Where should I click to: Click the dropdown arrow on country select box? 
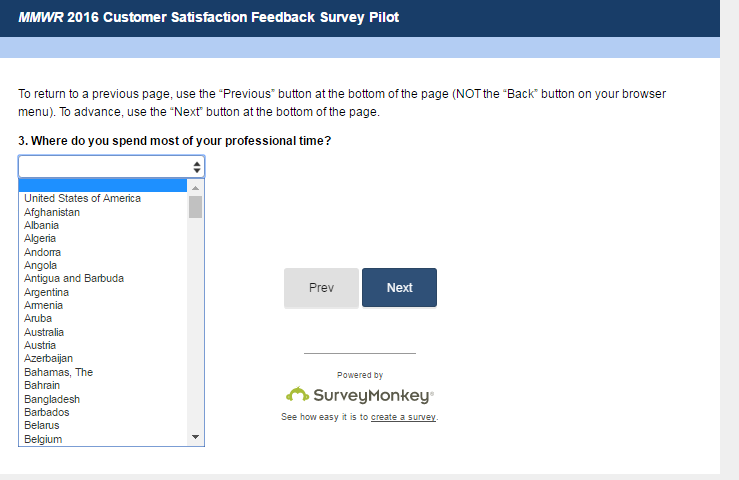click(x=196, y=167)
